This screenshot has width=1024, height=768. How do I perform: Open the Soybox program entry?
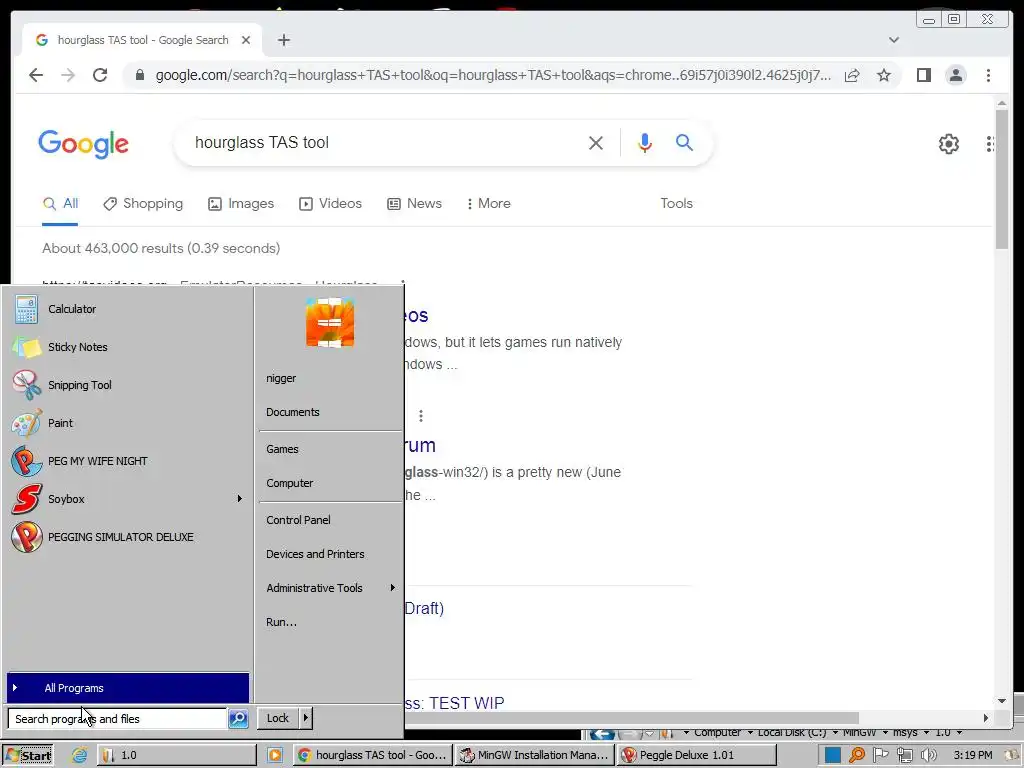coord(66,498)
